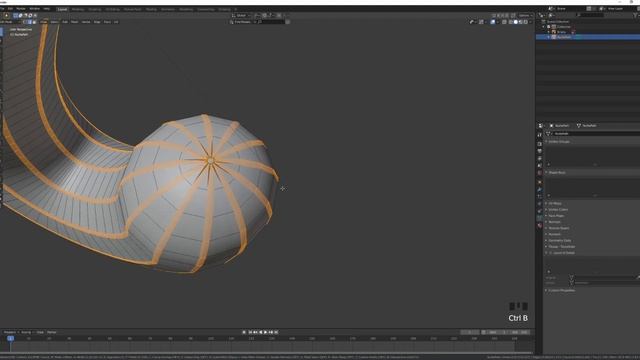Open the Object Data properties tab (green mesh icon)
Viewport: 640px width, 360px height.
[x=540, y=218]
